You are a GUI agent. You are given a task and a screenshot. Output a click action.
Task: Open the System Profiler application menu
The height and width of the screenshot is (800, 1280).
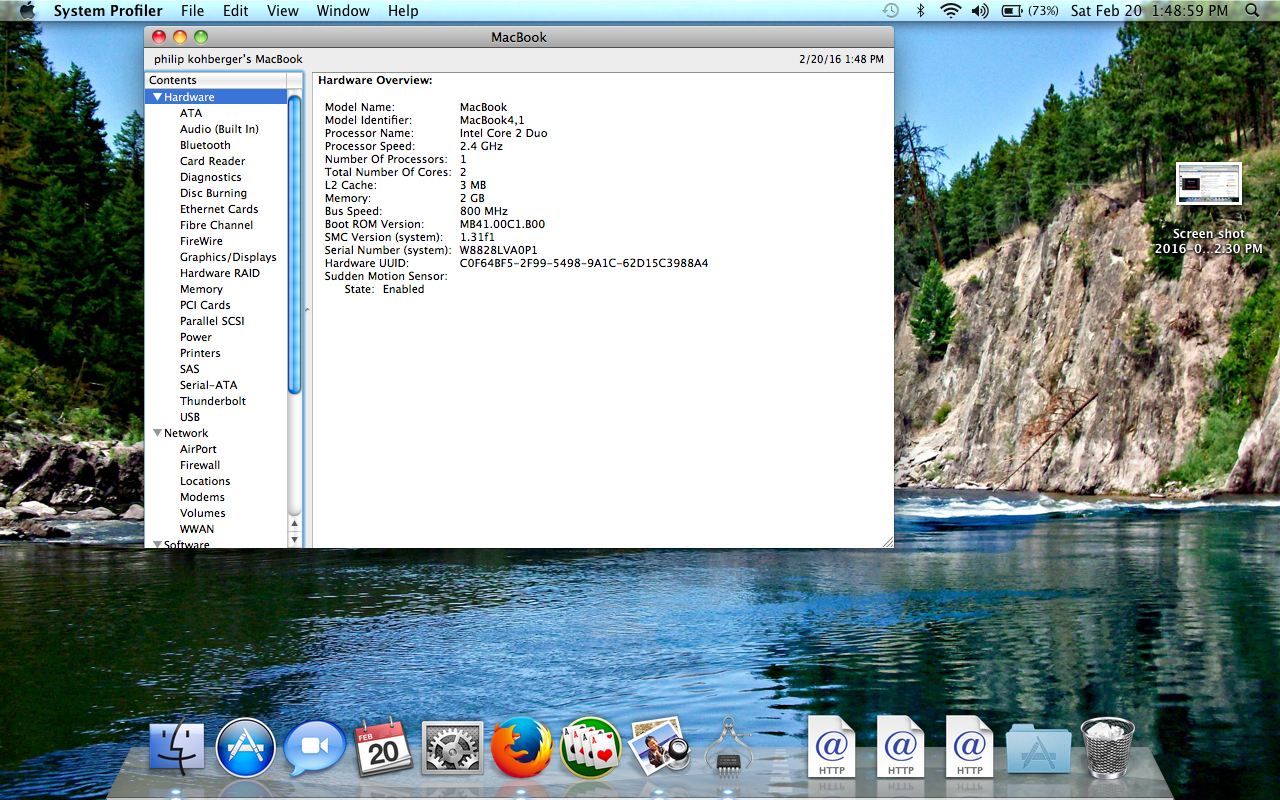108,11
